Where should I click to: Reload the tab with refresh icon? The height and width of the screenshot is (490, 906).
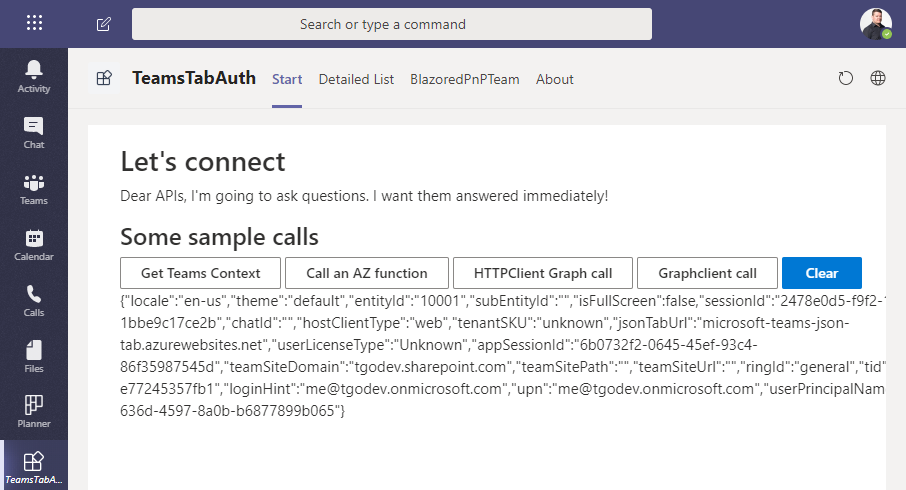pos(845,78)
